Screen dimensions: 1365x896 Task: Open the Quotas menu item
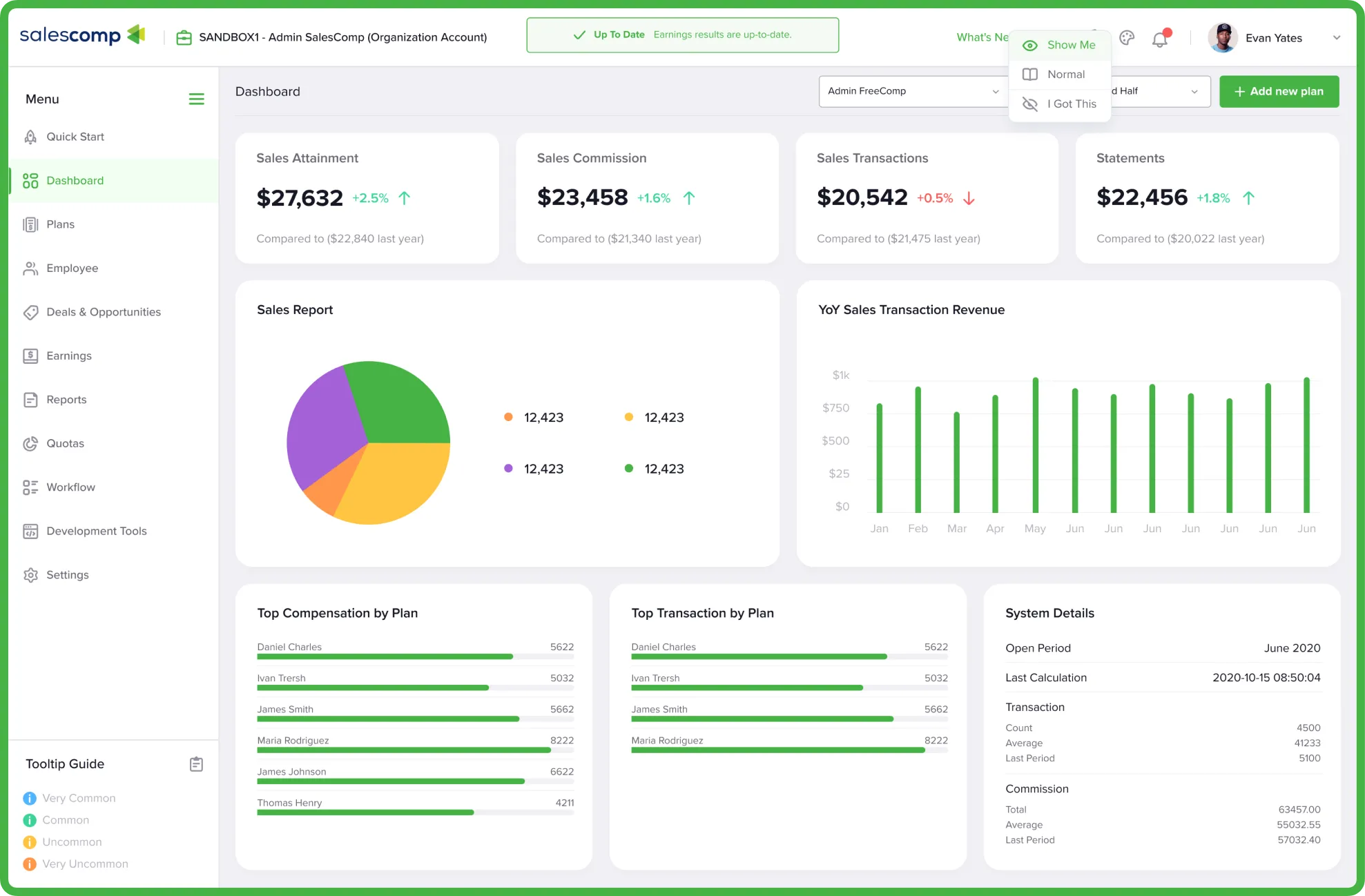[x=66, y=444]
